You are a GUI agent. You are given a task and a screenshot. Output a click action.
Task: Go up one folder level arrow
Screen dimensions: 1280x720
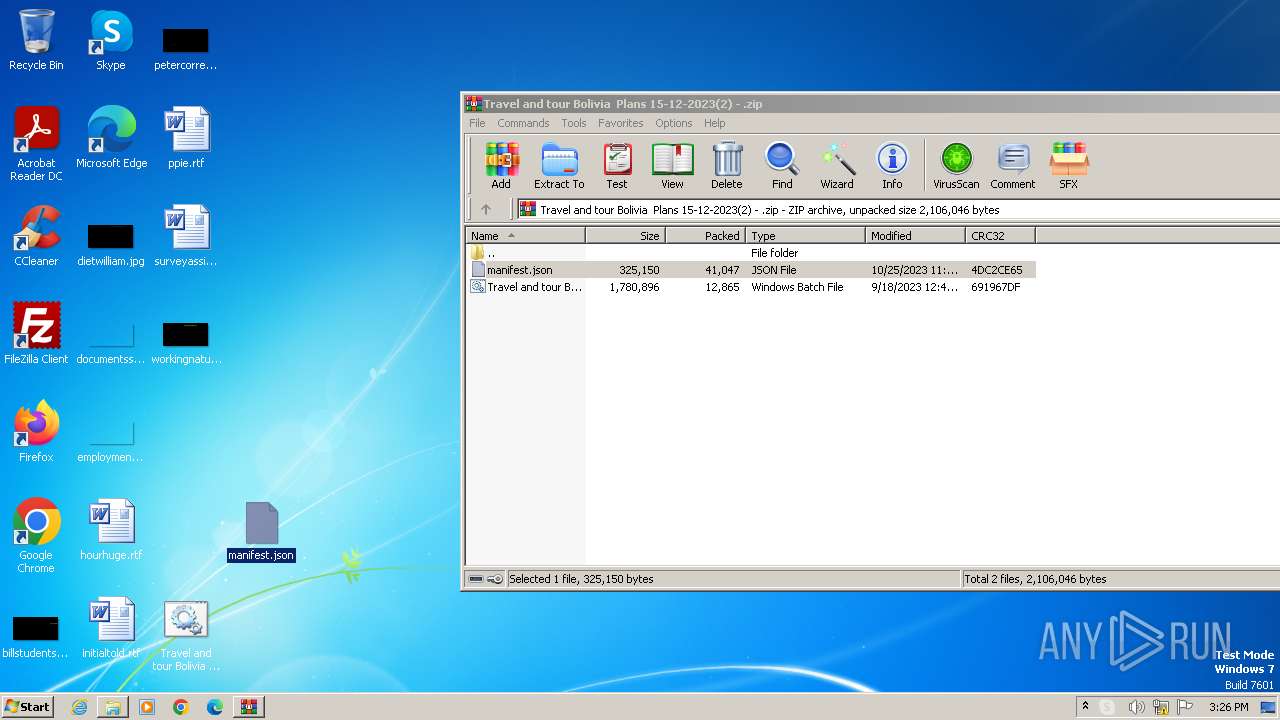(486, 210)
